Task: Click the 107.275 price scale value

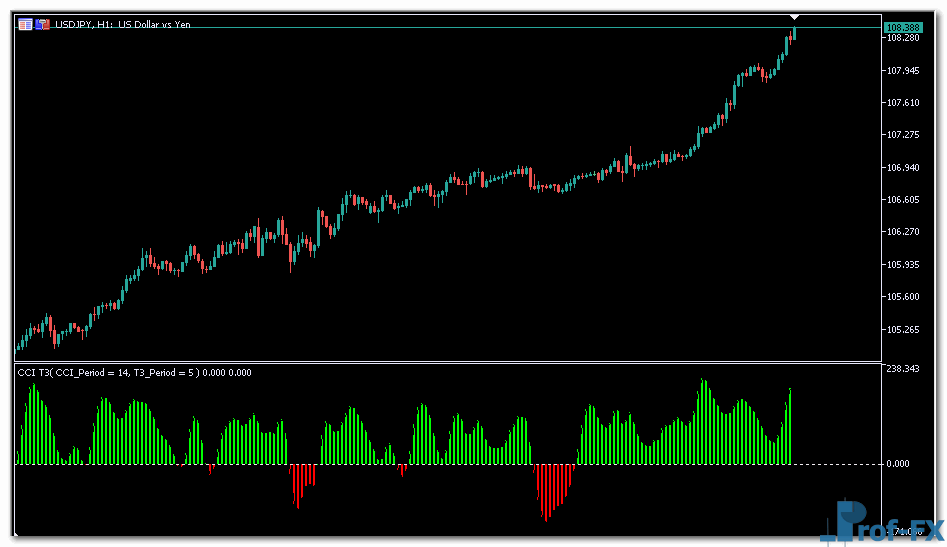Action: click(x=903, y=135)
